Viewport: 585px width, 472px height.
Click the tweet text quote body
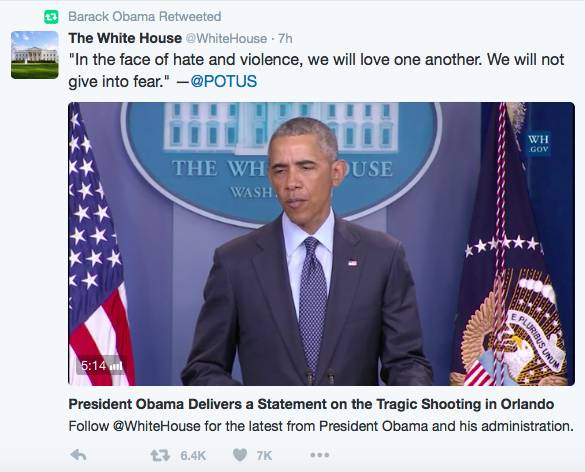[x=316, y=70]
